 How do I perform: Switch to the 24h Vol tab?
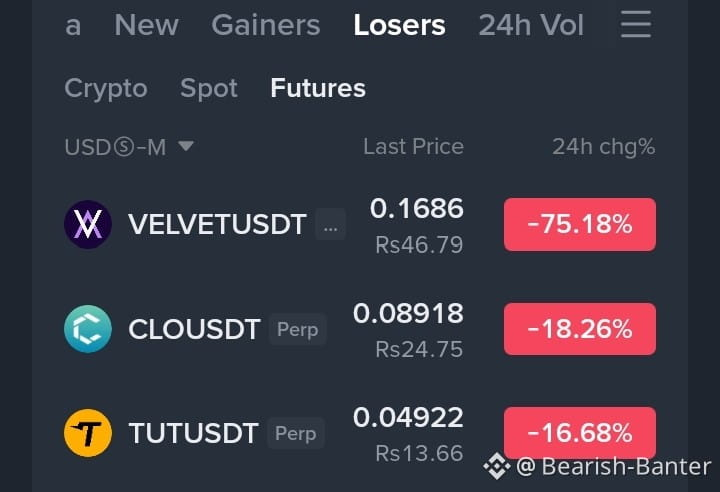click(531, 25)
